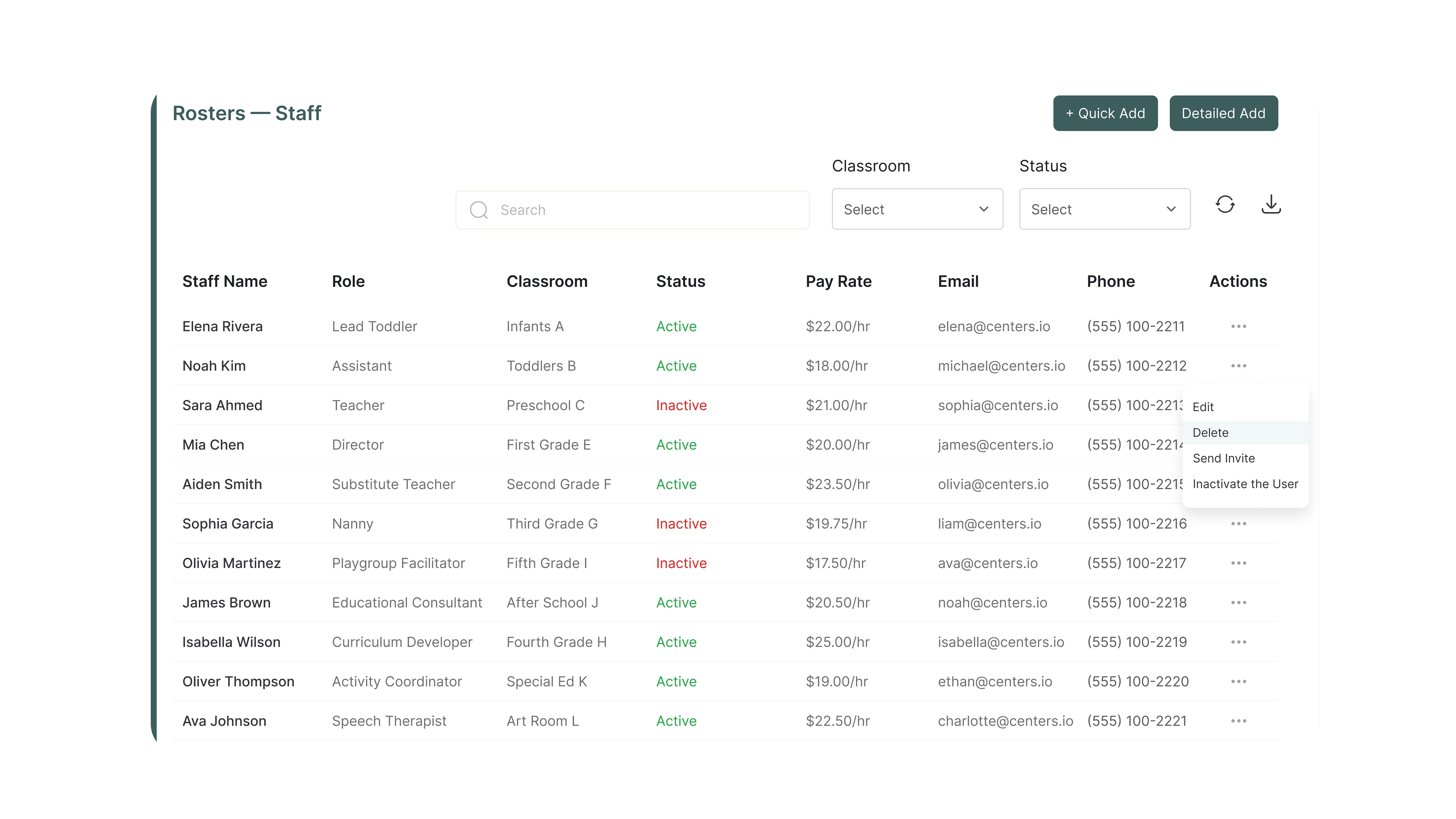Viewport: 1456px width, 819px height.
Task: Click staff name Aiden Smith
Action: pos(222,485)
